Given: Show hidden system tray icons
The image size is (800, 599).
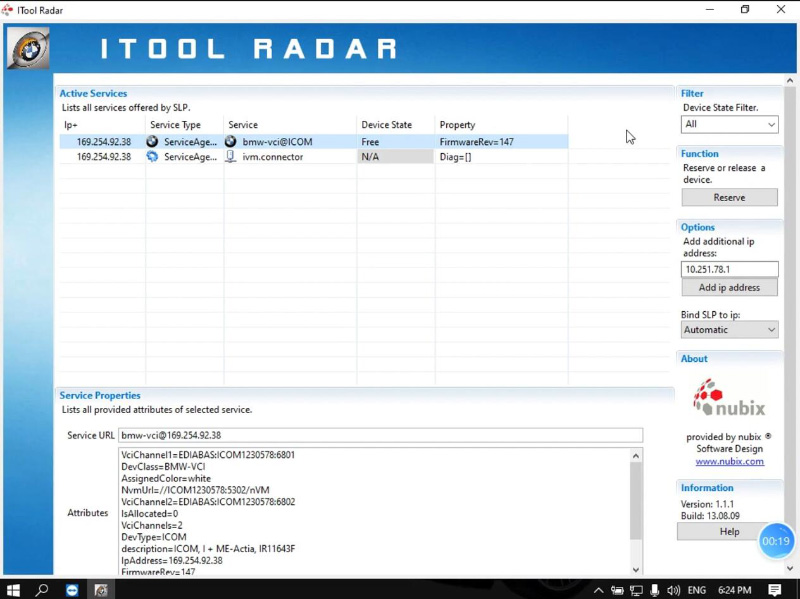Looking at the screenshot, I should click(598, 591).
